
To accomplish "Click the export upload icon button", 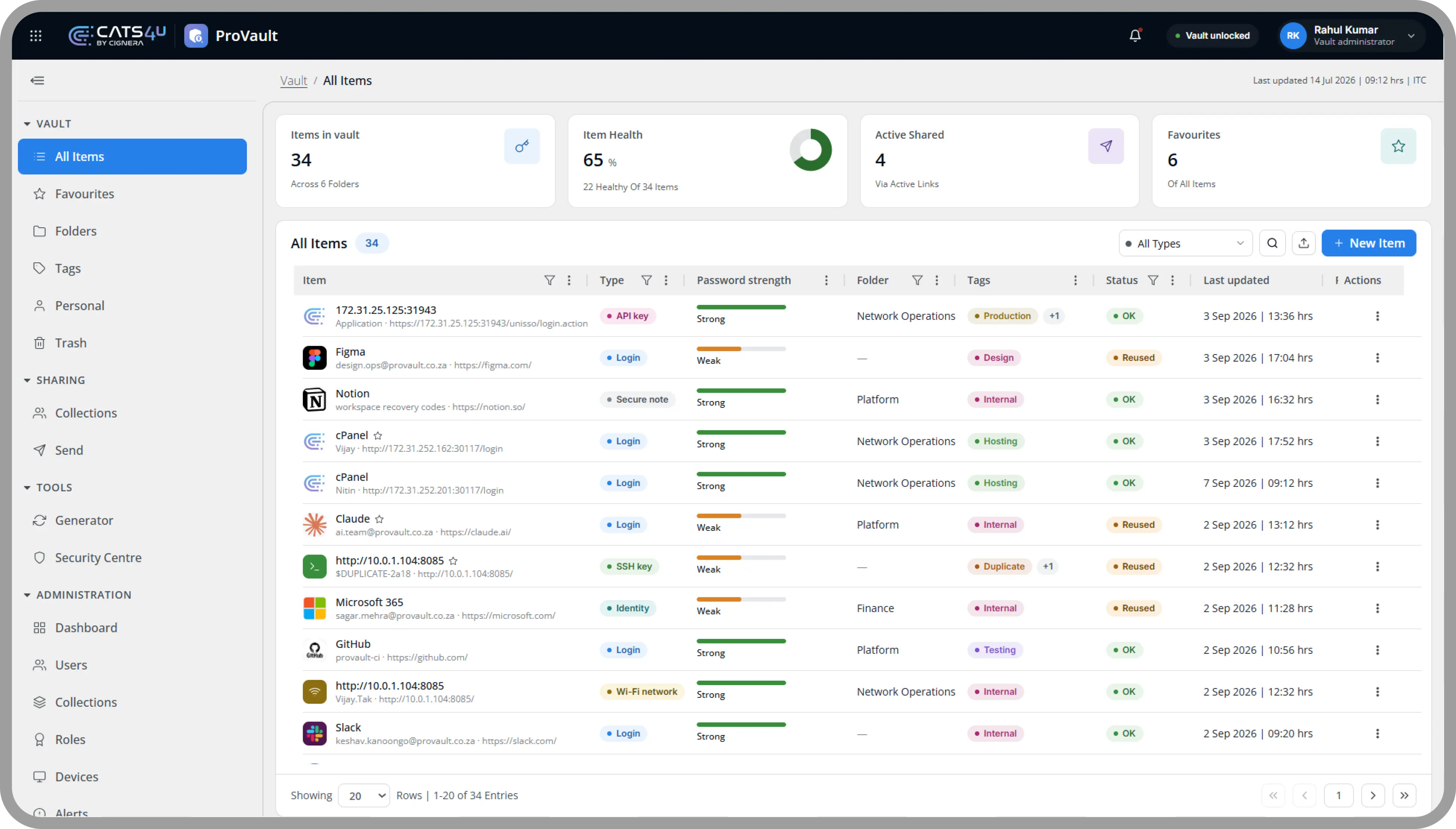I will pos(1303,243).
